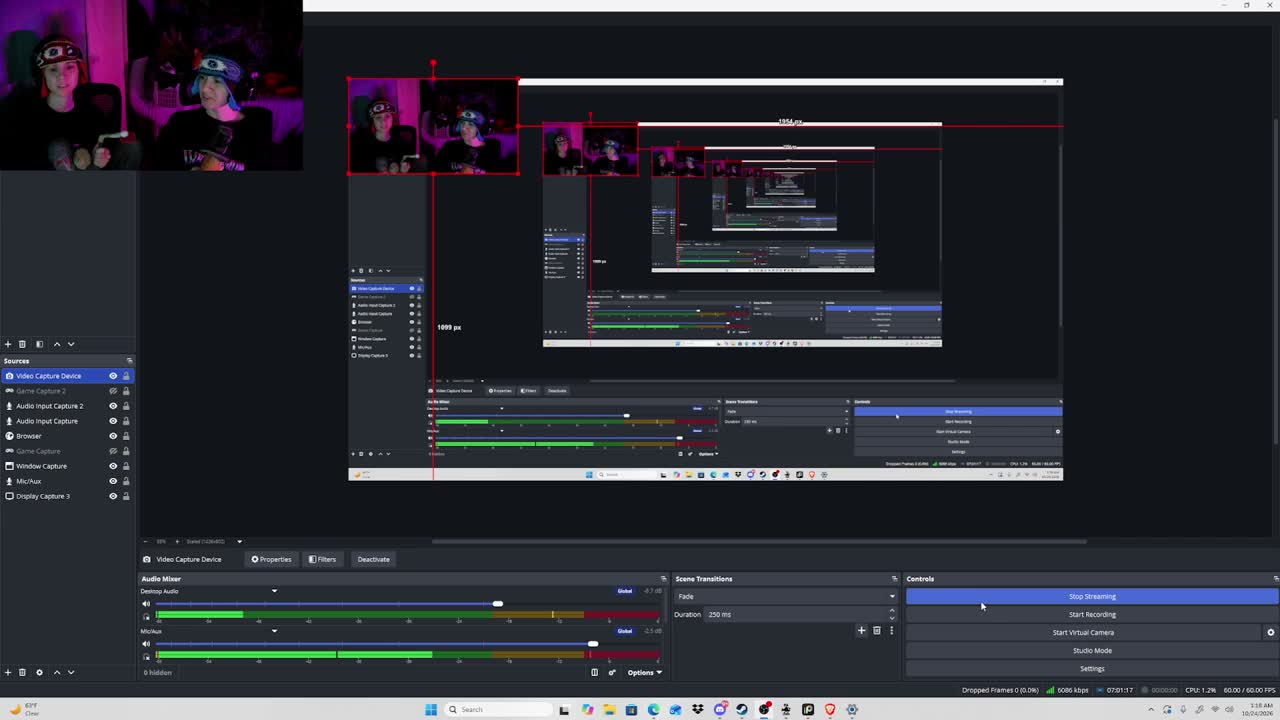This screenshot has width=1280, height=720.
Task: Remove scene transition trash icon
Action: 877,630
